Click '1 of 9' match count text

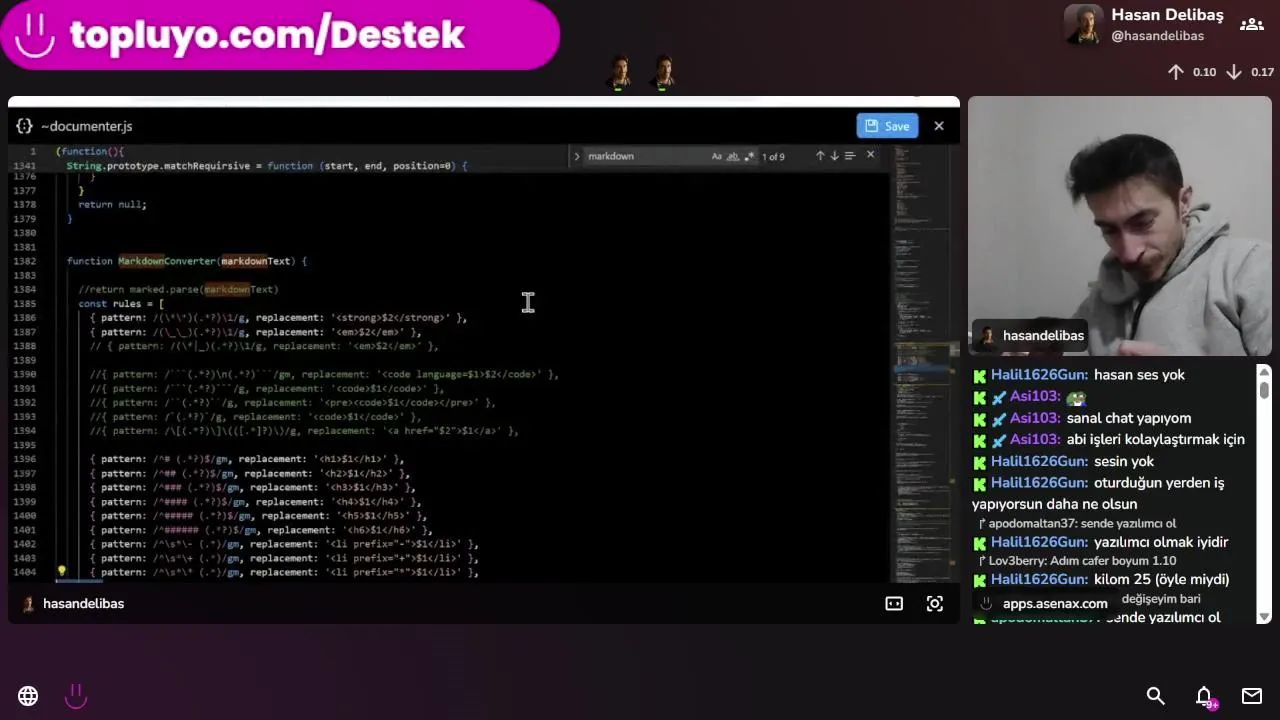(x=773, y=157)
